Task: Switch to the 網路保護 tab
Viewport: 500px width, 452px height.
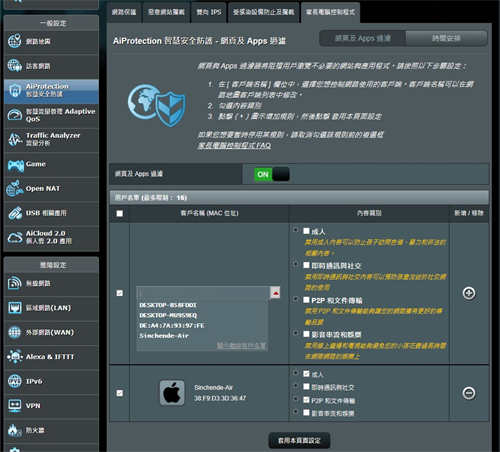Action: [x=124, y=12]
